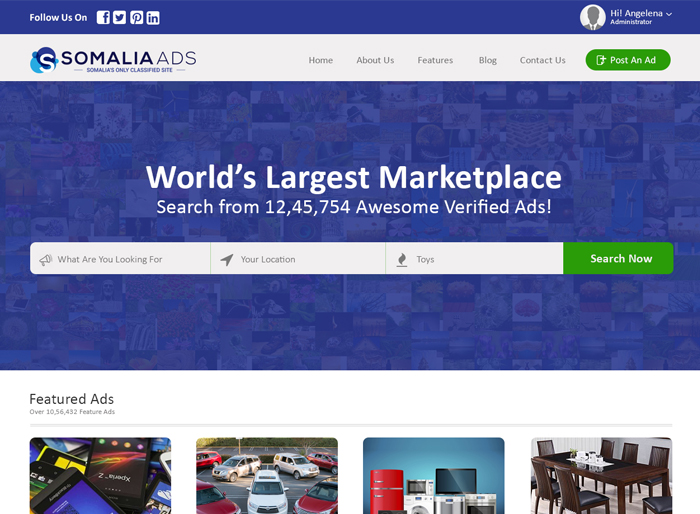Screen dimensions: 700x514
Task: Click Angelena's profile avatar
Action: [592, 17]
